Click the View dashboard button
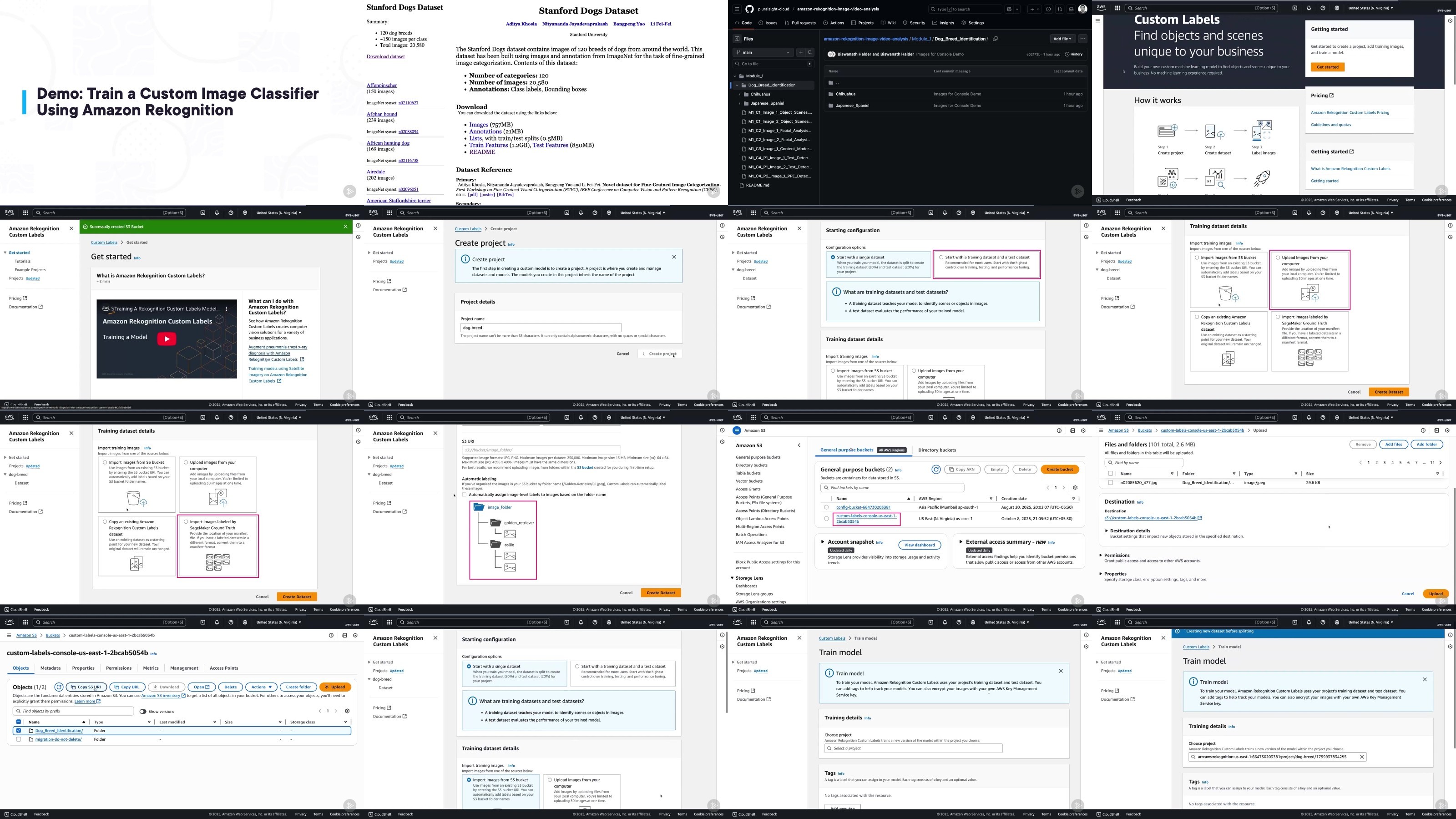This screenshot has height=819, width=1456. [x=920, y=545]
